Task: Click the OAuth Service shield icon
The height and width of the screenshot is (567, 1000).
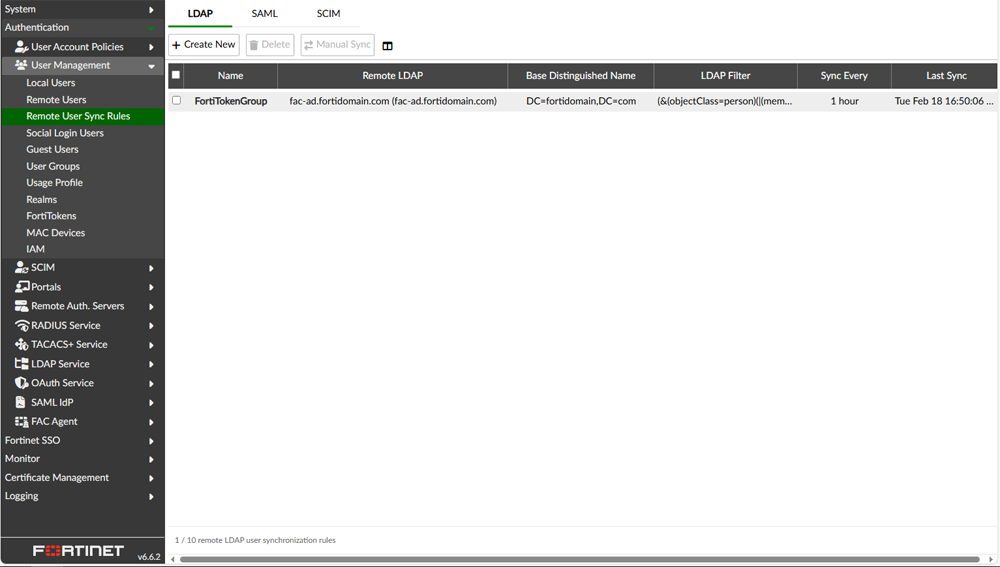Action: [x=21, y=383]
